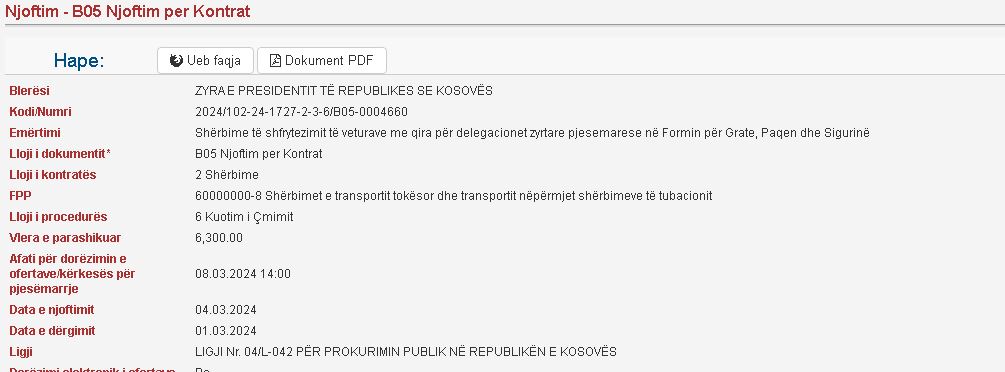The height and width of the screenshot is (372, 1005).
Task: Click the Emërtimi description text
Action: point(532,133)
